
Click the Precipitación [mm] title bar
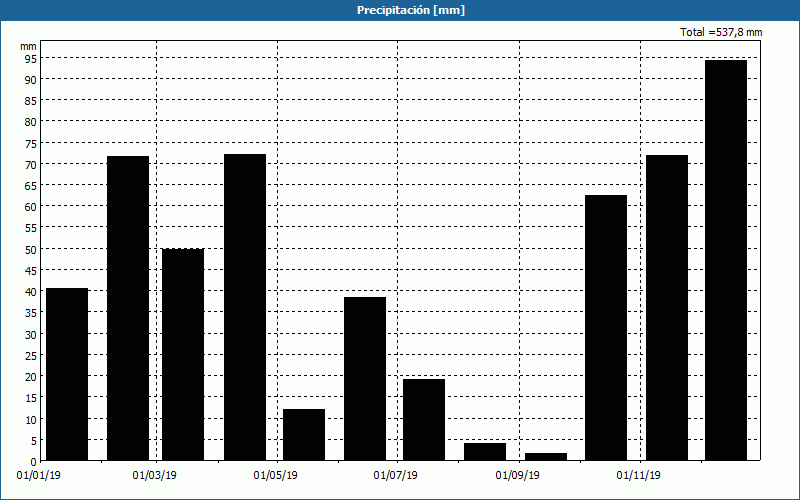pyautogui.click(x=400, y=10)
